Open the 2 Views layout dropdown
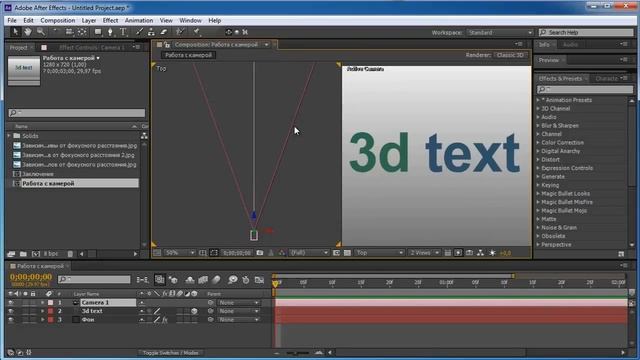This screenshot has width=640, height=360. pyautogui.click(x=424, y=253)
